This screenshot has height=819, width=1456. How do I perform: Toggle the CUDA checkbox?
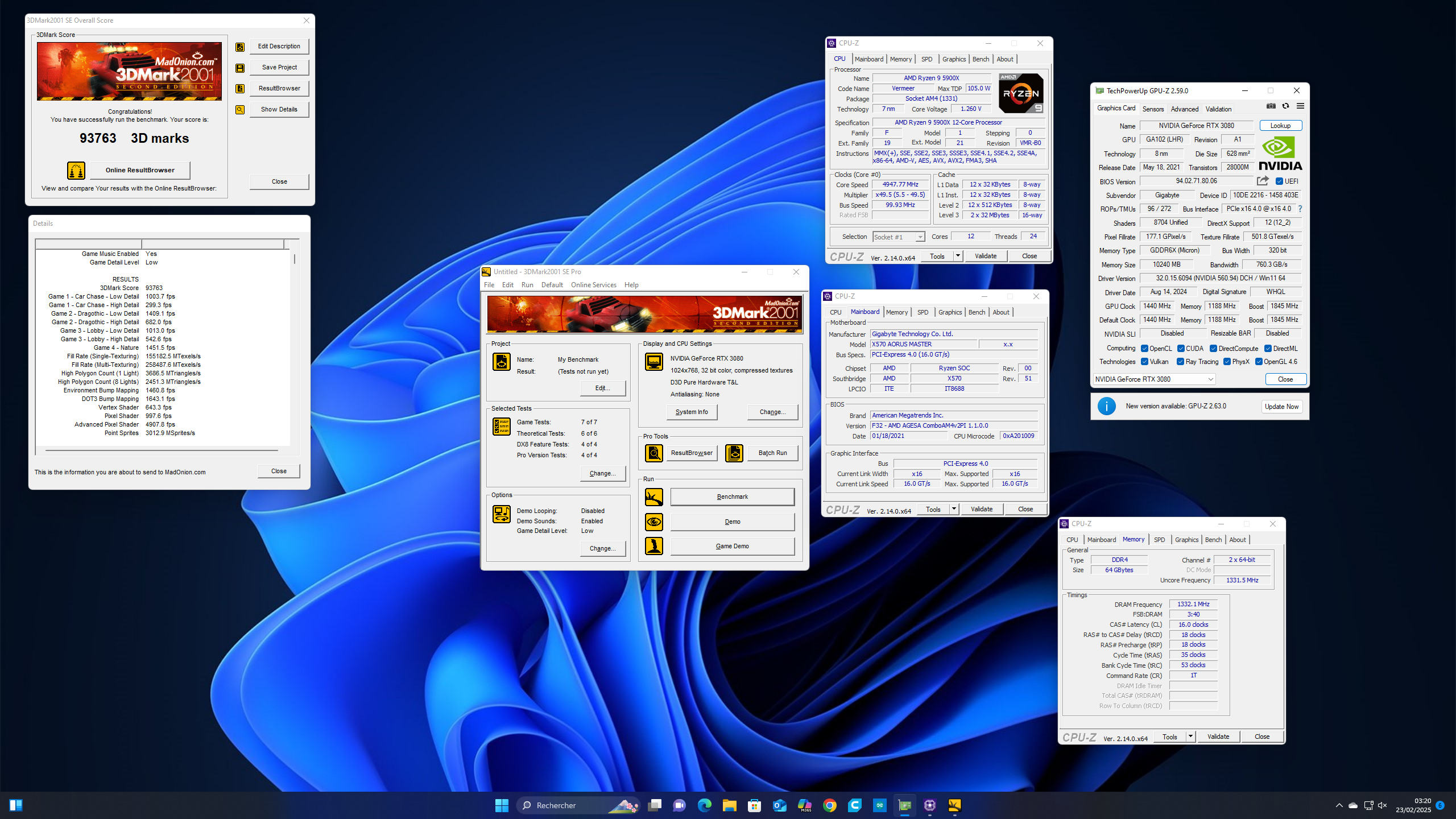click(1181, 349)
